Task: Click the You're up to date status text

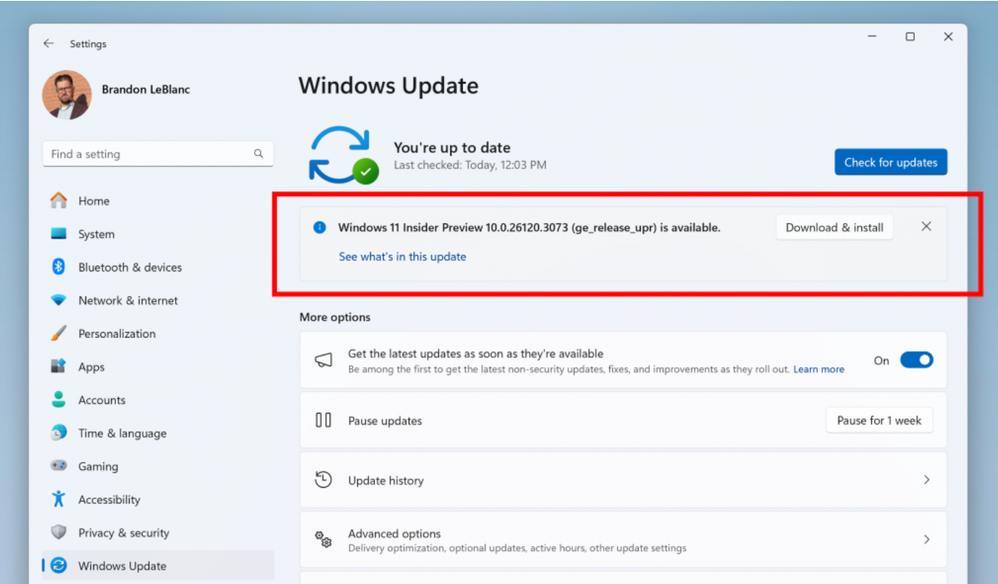Action: tap(452, 148)
